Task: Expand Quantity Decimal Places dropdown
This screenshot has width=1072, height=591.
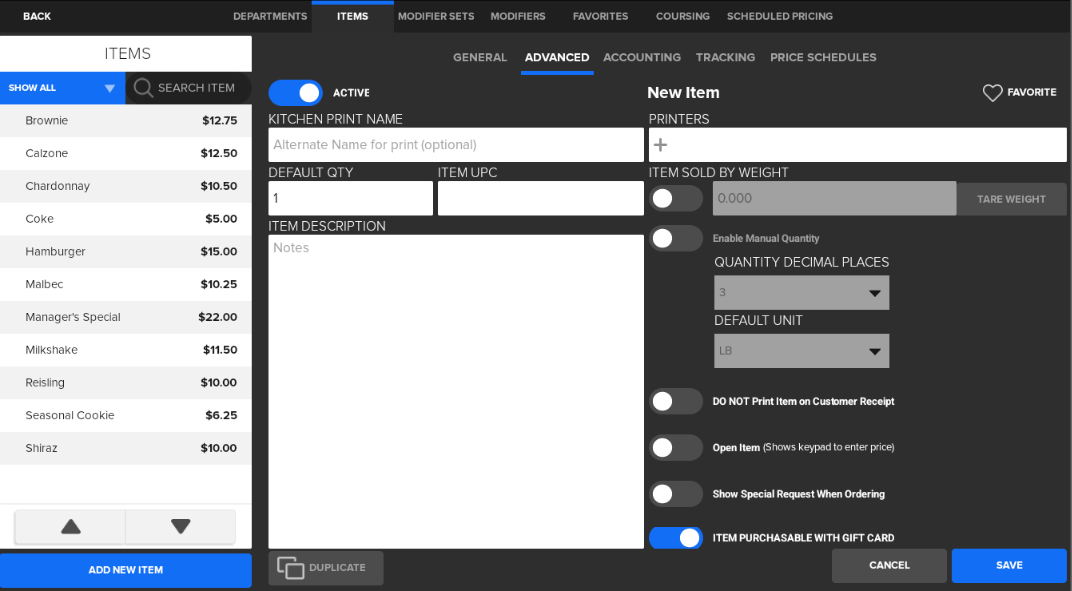Action: [801, 293]
